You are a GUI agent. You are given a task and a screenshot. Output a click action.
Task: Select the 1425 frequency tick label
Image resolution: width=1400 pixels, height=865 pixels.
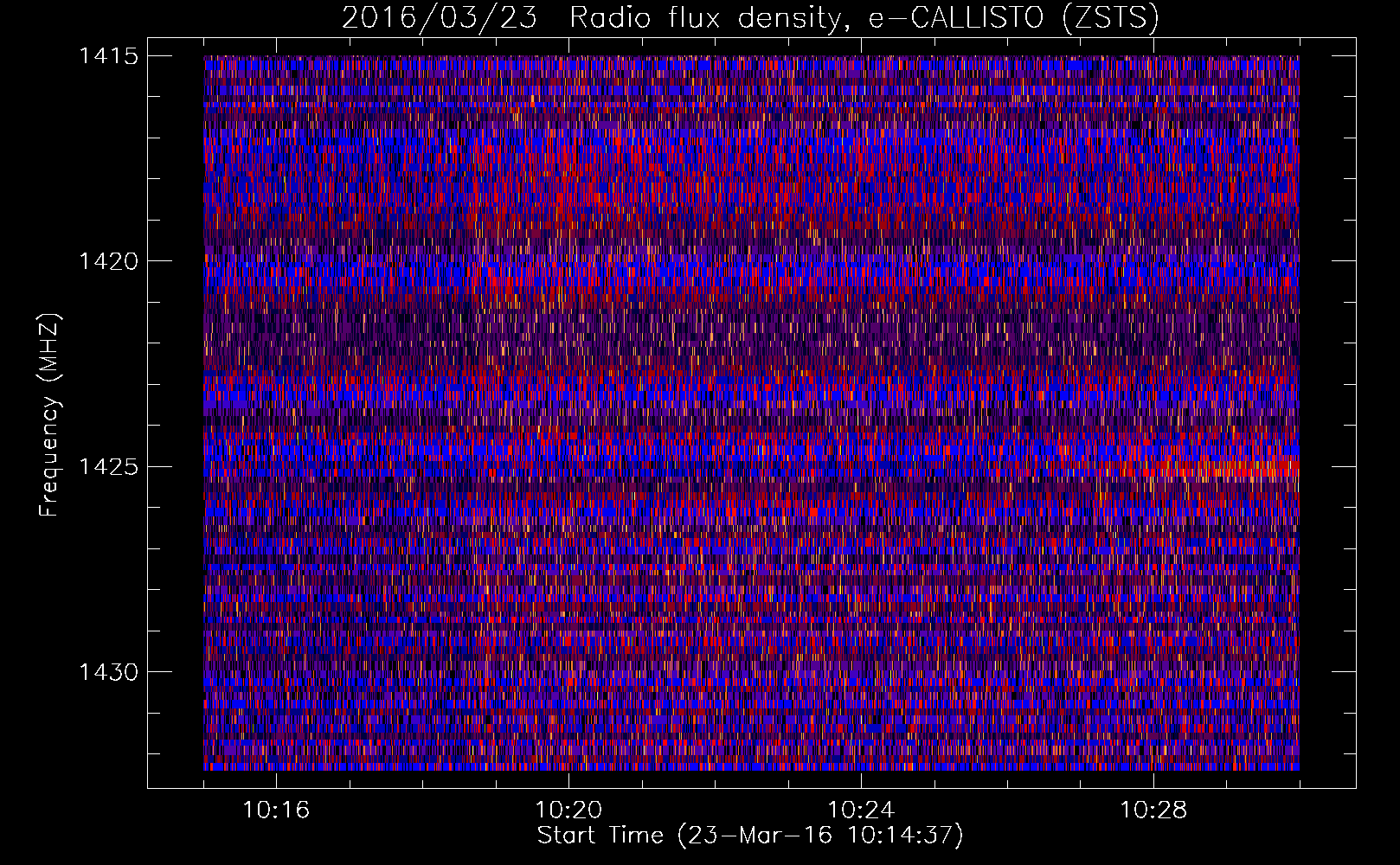coord(108,467)
